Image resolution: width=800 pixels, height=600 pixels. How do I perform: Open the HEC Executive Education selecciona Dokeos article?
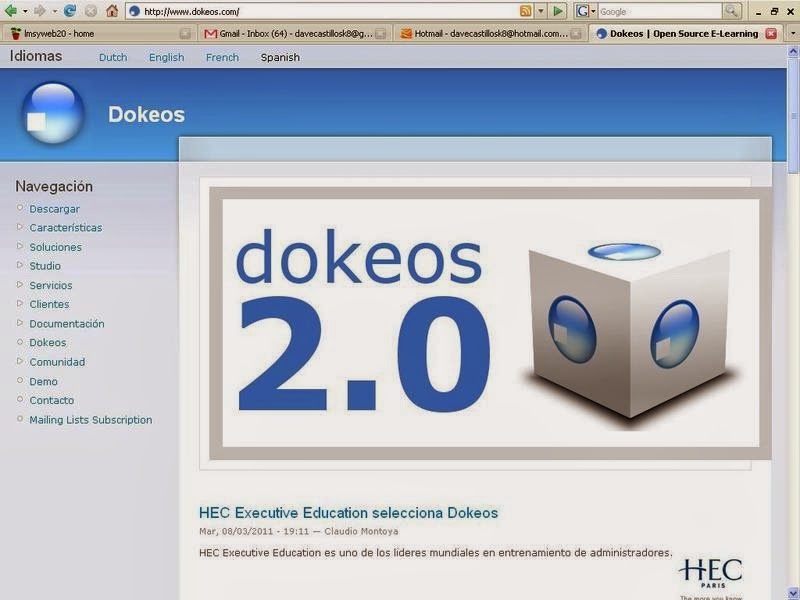(x=348, y=513)
